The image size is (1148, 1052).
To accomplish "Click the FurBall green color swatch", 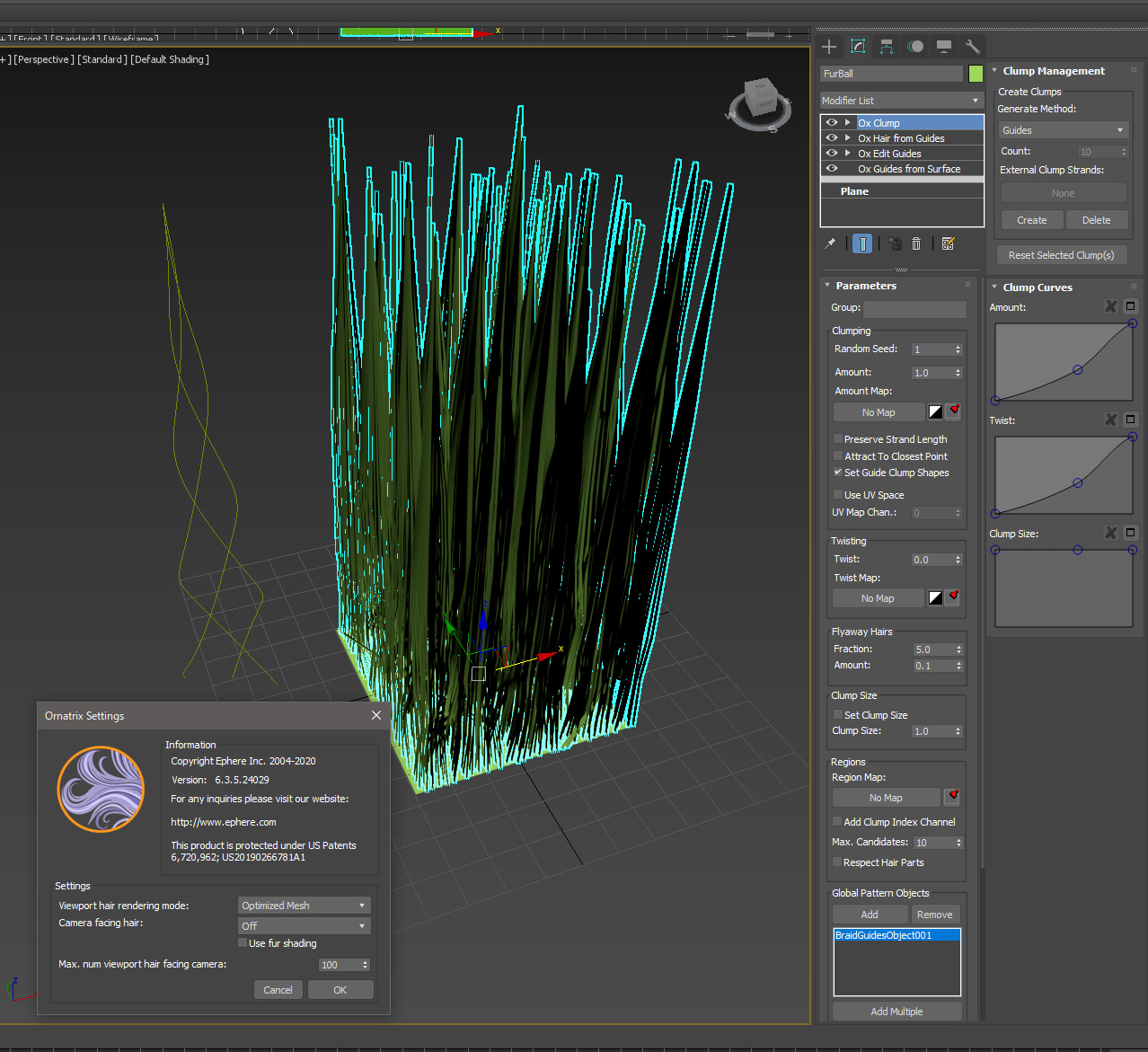I will coord(976,74).
